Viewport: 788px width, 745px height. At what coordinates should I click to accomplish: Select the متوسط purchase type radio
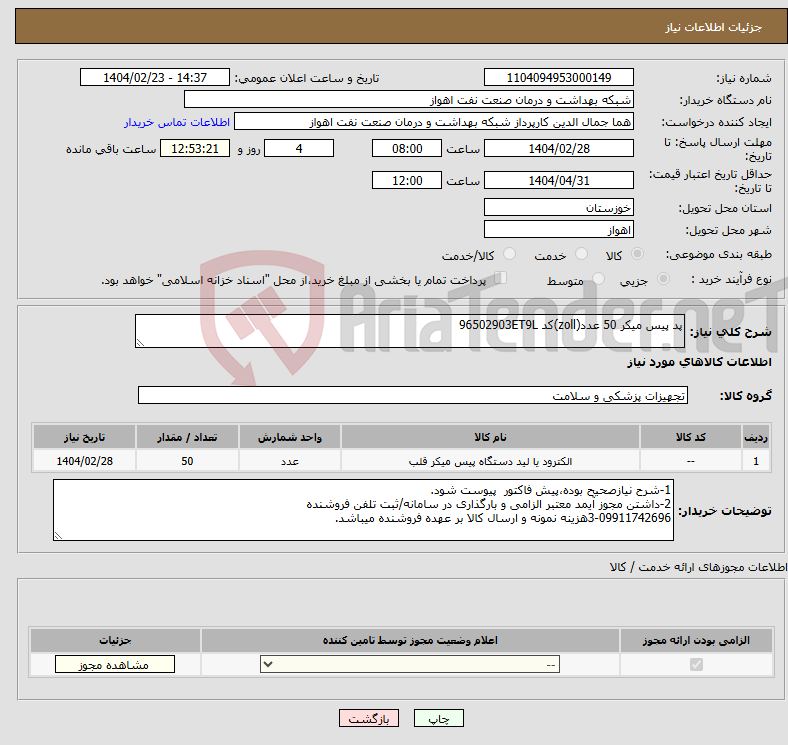pyautogui.click(x=598, y=278)
